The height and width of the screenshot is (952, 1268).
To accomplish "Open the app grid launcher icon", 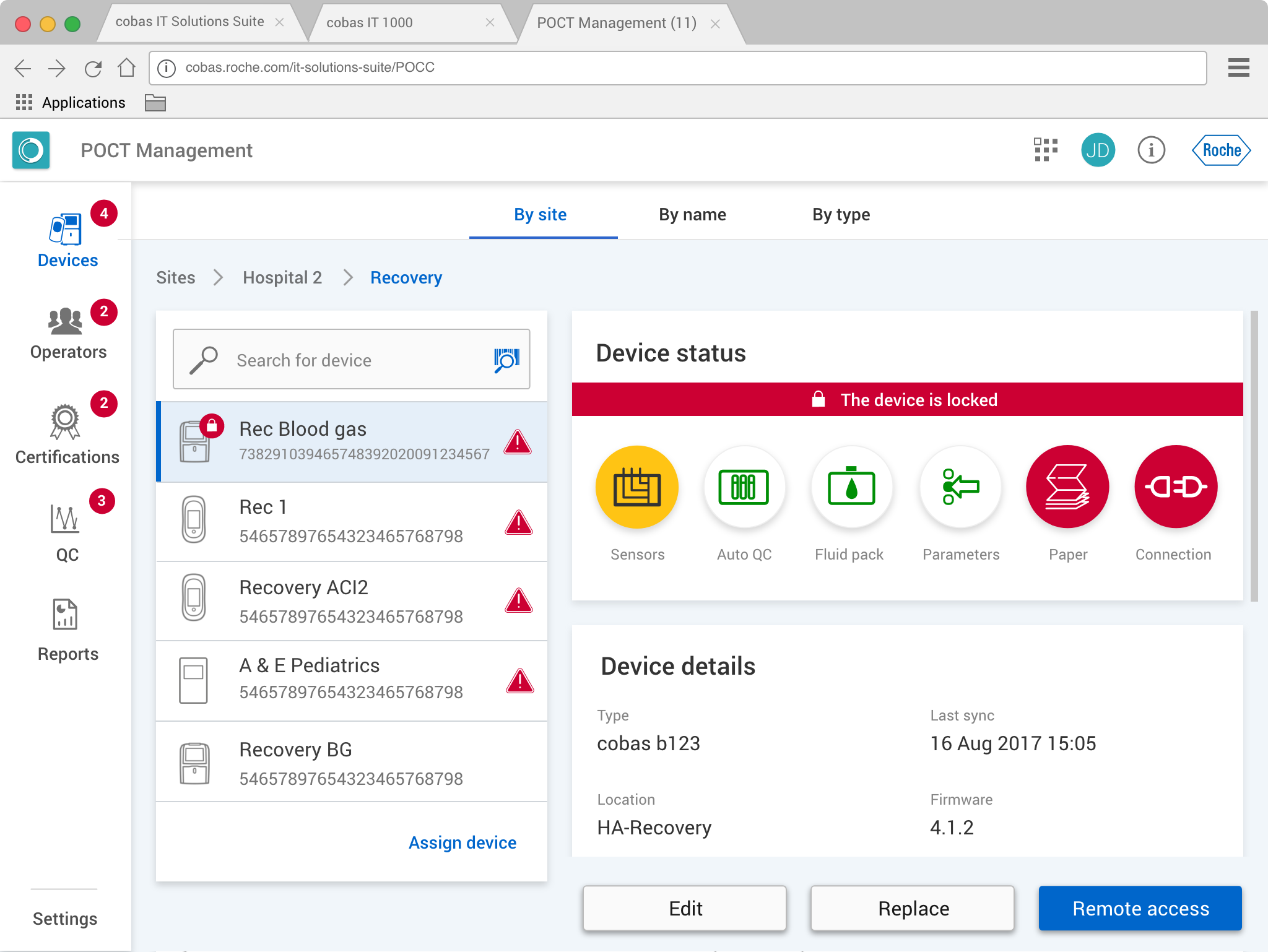I will point(1045,150).
